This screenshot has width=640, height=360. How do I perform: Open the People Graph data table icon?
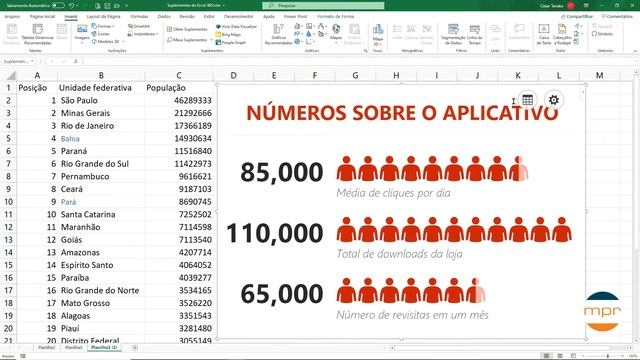(527, 100)
